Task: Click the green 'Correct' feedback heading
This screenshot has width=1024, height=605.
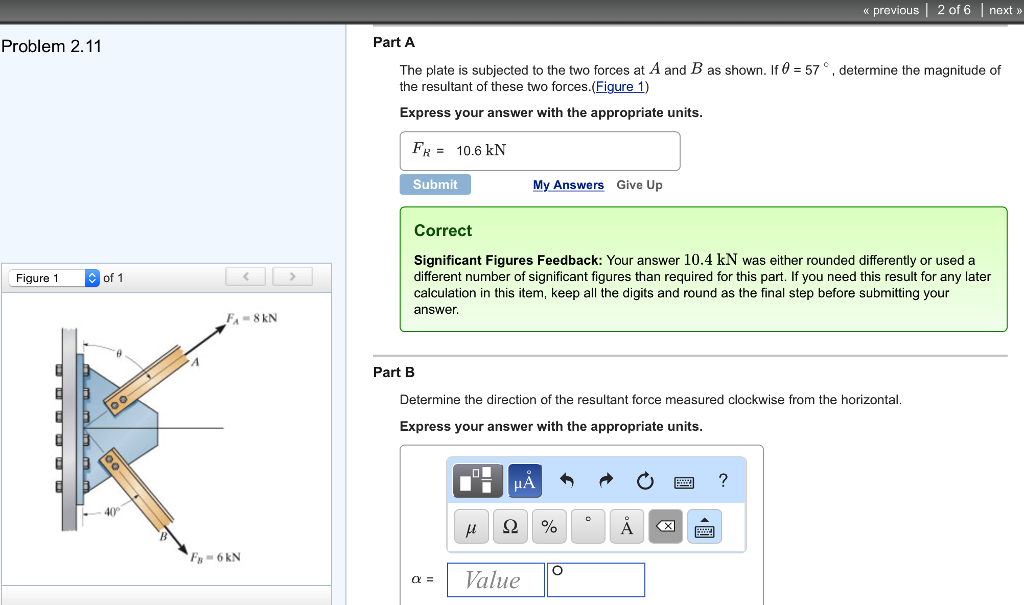Action: click(443, 231)
